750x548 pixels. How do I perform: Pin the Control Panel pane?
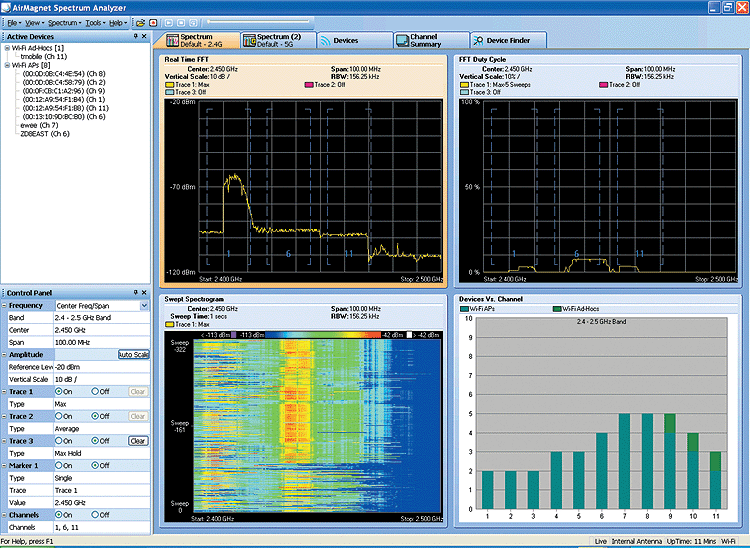(x=135, y=292)
